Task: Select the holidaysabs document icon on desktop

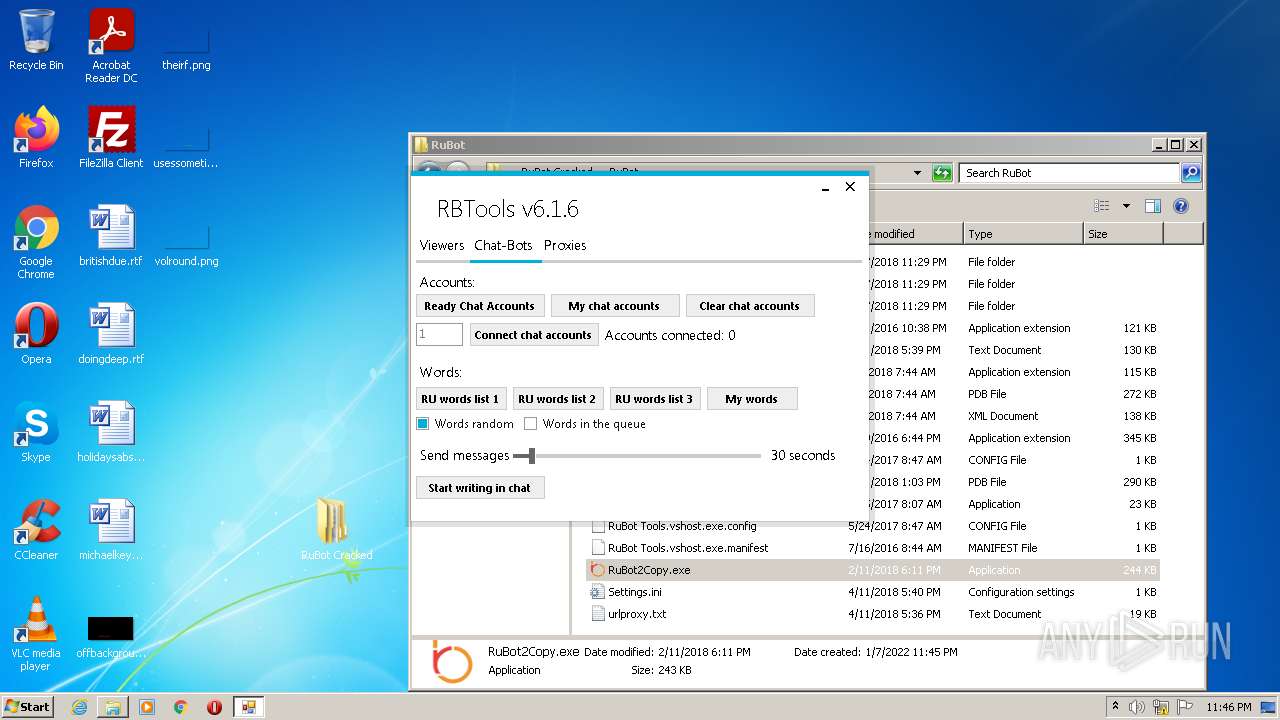Action: pyautogui.click(x=111, y=431)
